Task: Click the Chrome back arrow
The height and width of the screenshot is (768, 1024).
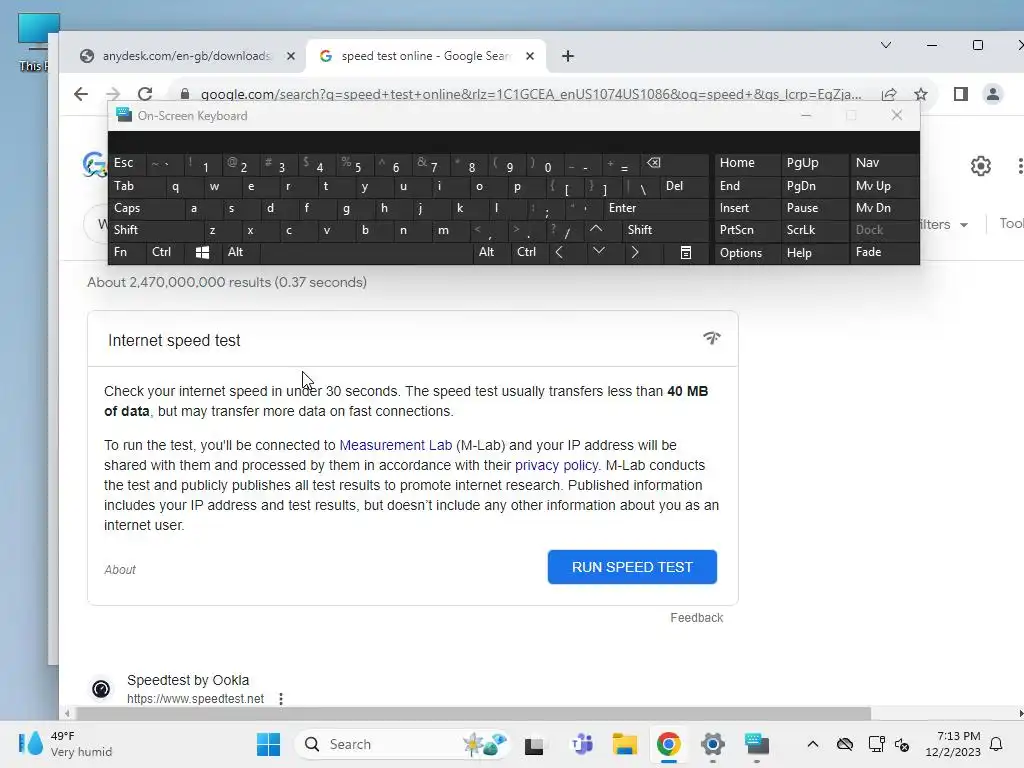Action: pyautogui.click(x=81, y=94)
